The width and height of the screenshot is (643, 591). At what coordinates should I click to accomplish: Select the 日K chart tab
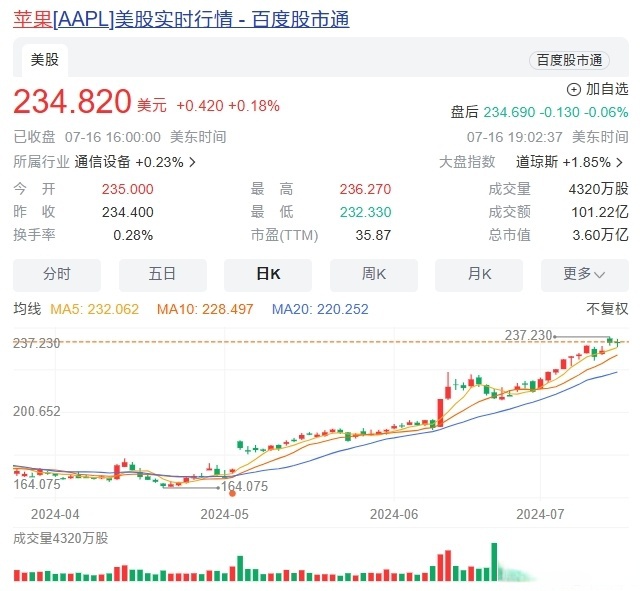click(x=268, y=274)
